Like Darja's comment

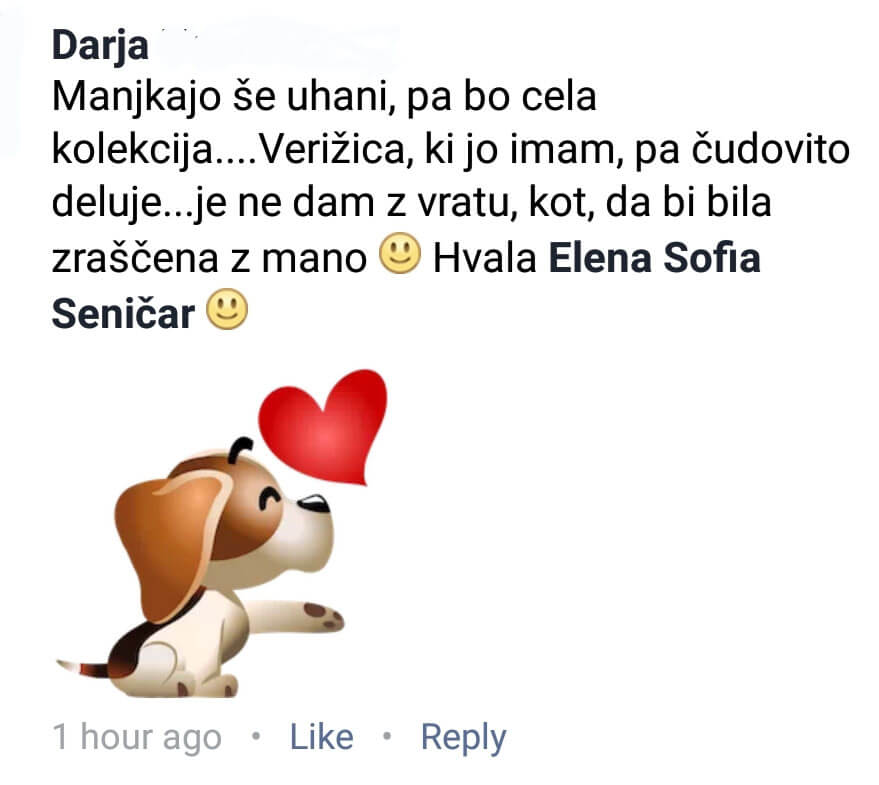coord(321,737)
